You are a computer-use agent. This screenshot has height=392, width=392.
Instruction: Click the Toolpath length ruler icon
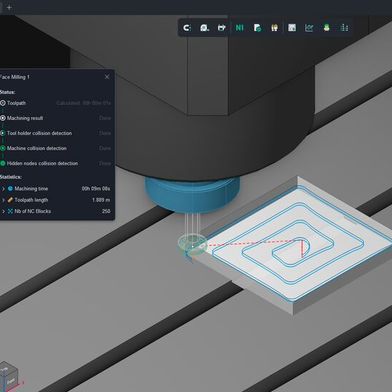tap(10, 200)
